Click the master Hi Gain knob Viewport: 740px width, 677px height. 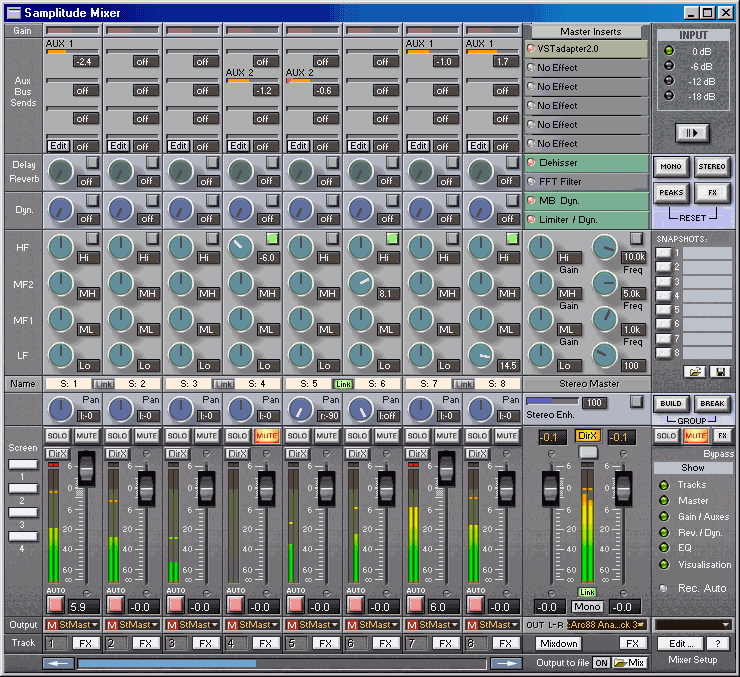[540, 247]
